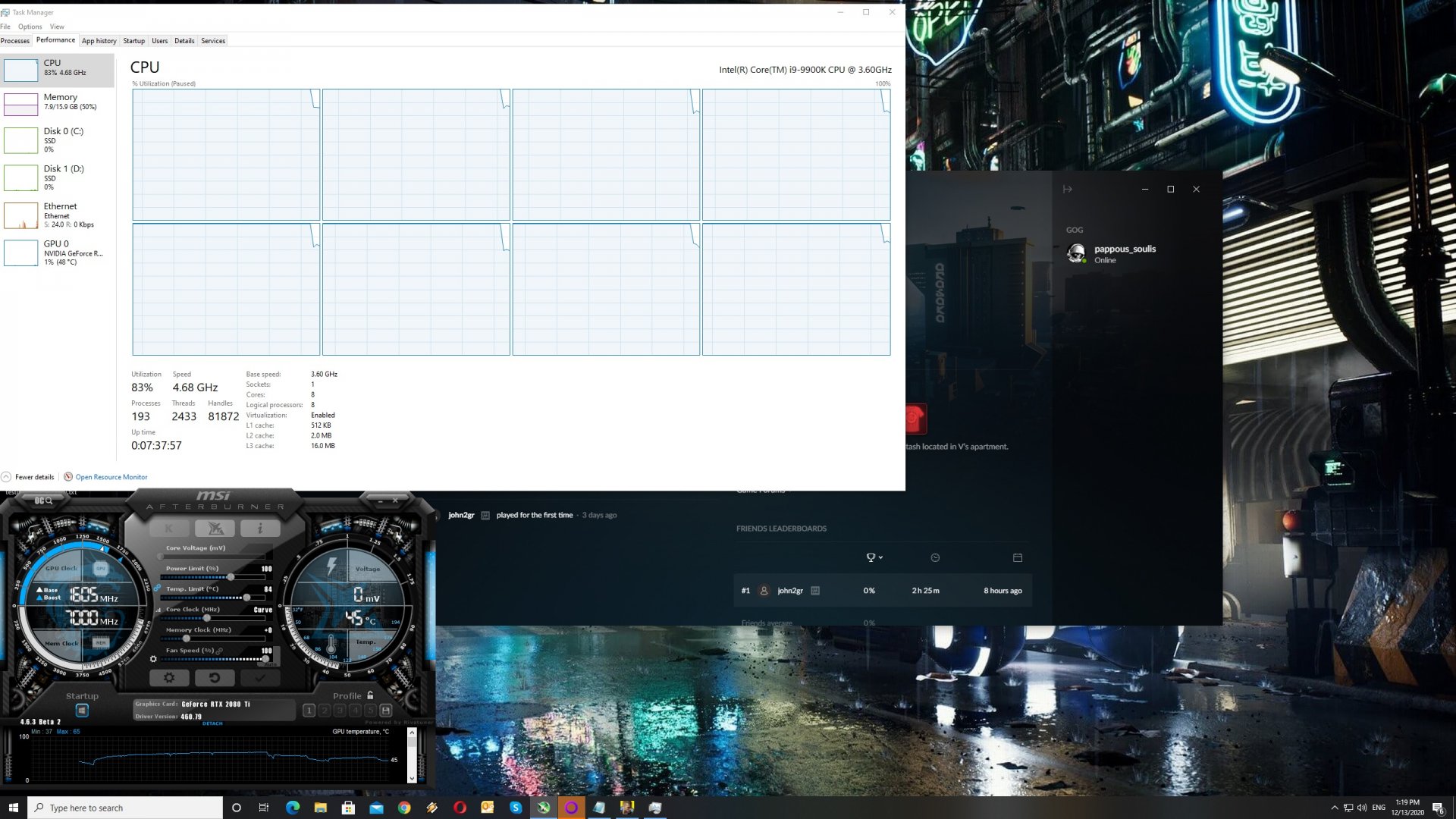Adjust the Power Limit slider handle

point(231,577)
